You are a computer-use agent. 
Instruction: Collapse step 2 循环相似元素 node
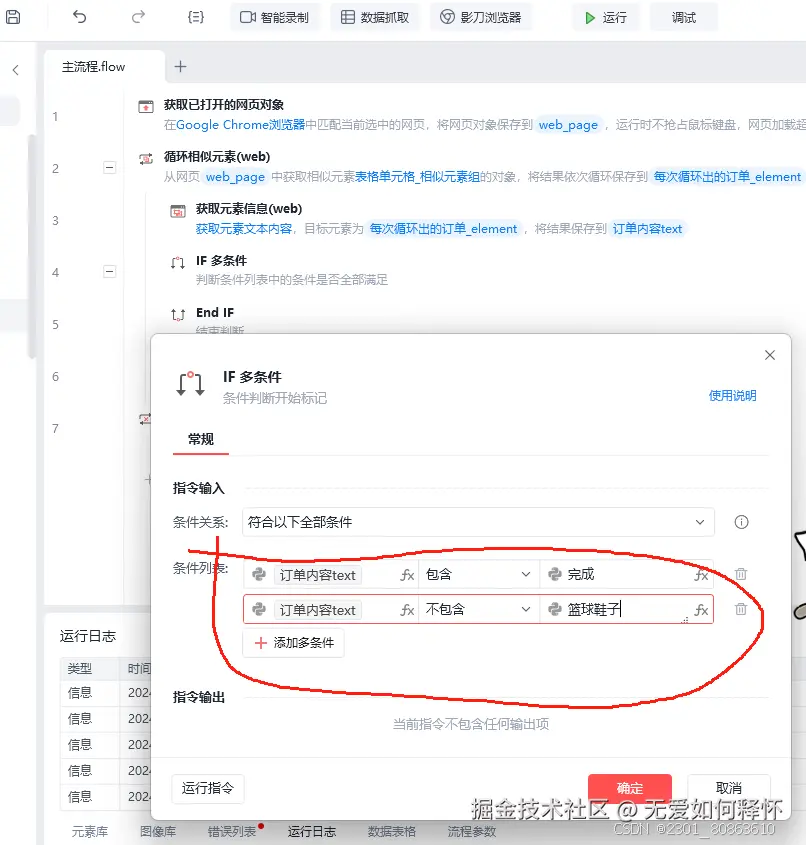[110, 167]
